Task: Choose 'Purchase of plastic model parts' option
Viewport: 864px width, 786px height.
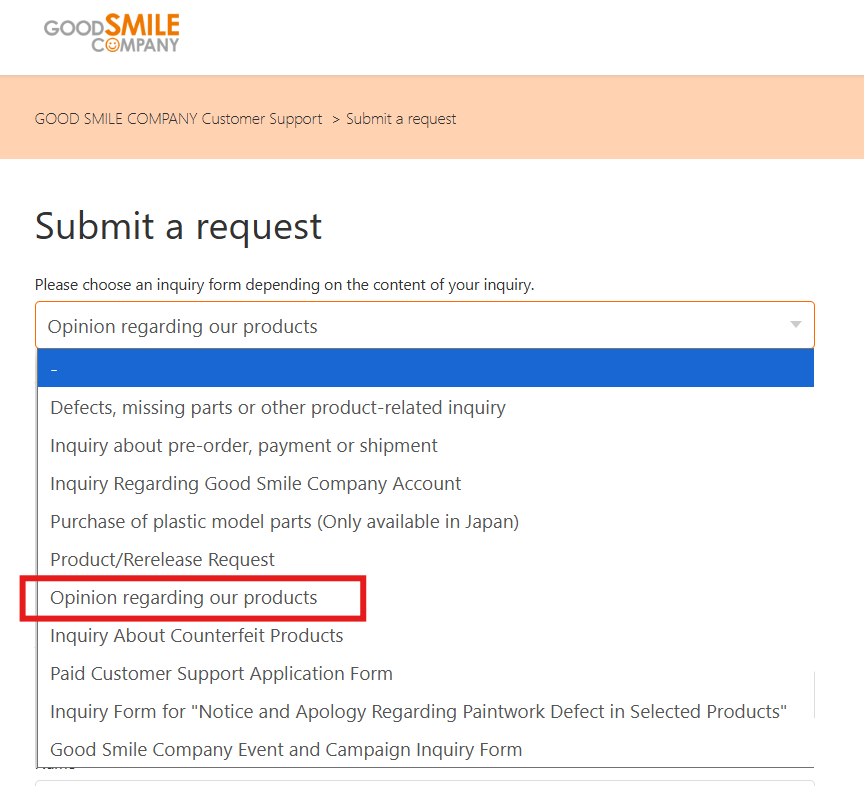Action: [284, 522]
